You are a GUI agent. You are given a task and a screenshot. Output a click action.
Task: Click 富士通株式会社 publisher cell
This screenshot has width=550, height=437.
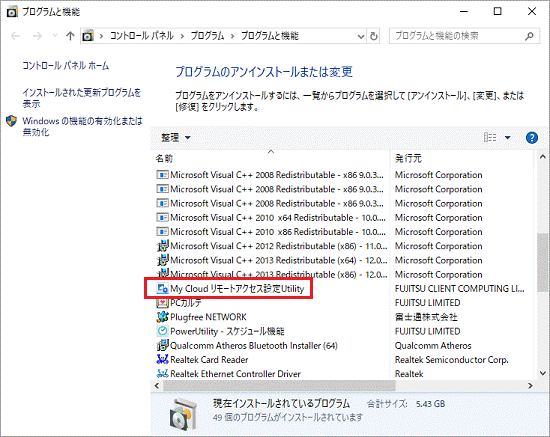426,317
